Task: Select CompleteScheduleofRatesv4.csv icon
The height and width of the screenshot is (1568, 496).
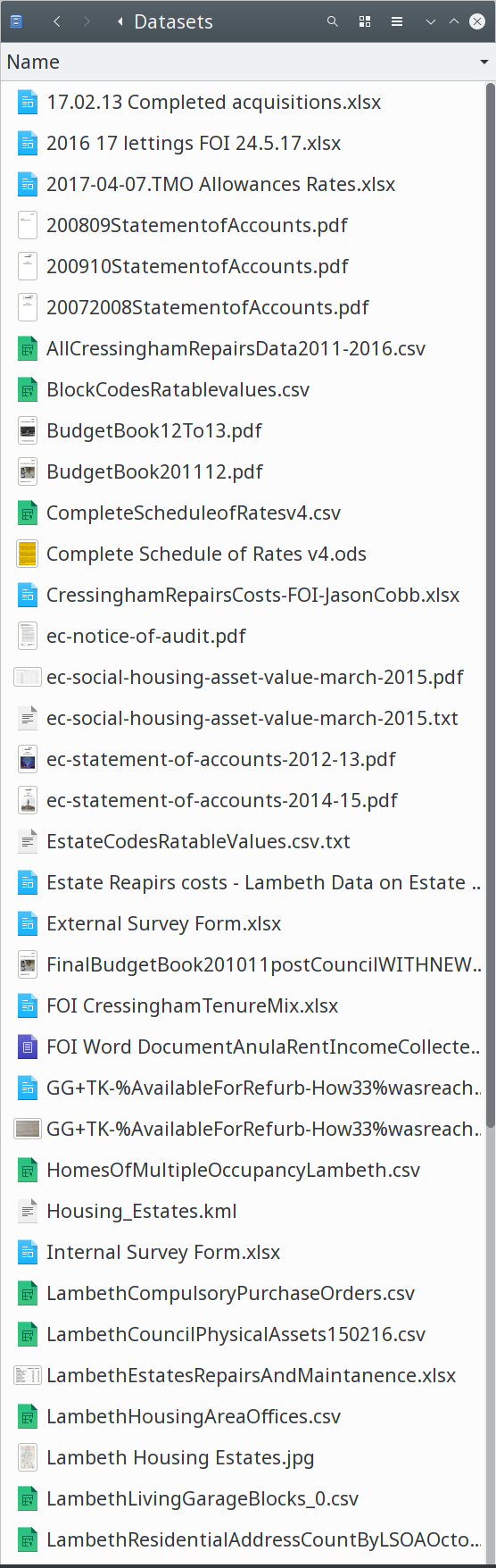Action: [28, 513]
